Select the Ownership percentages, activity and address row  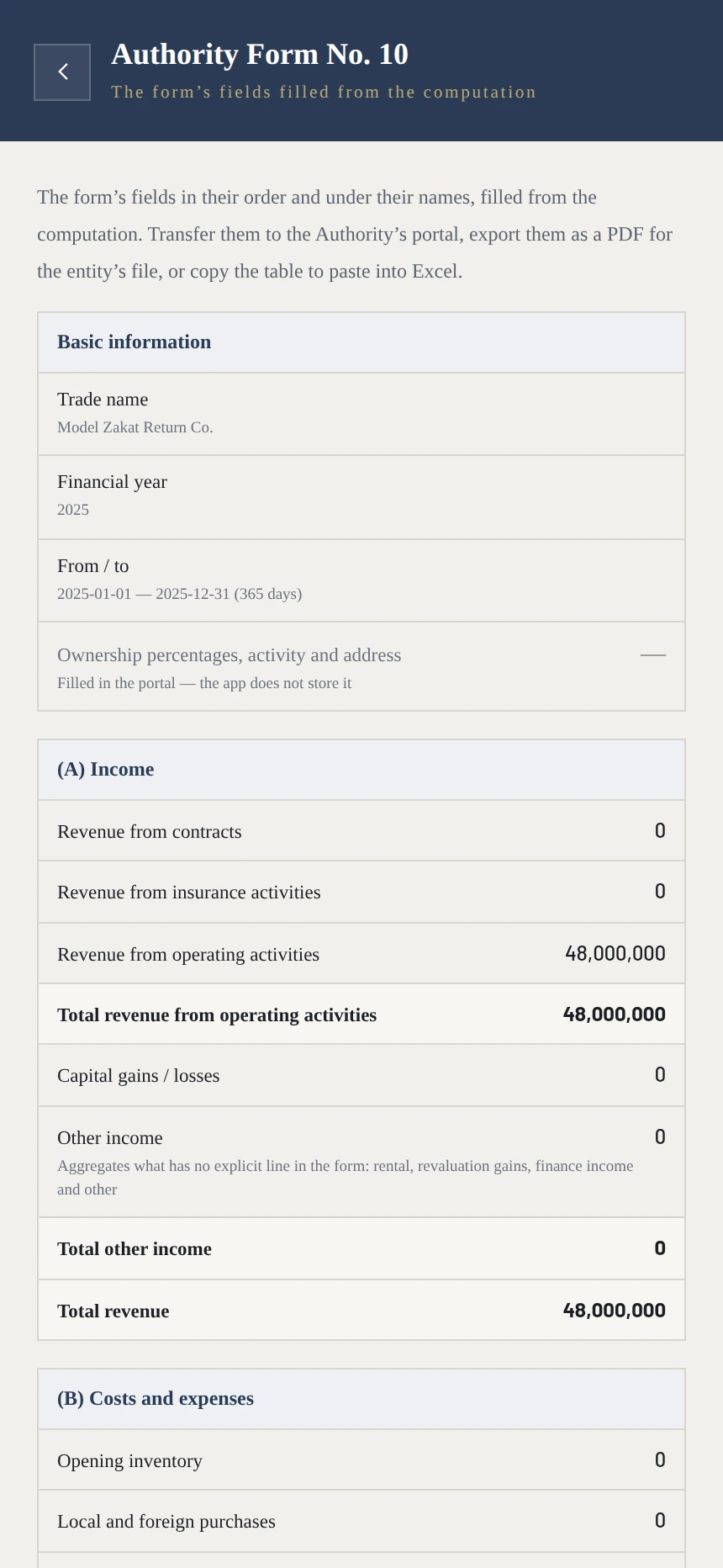click(361, 666)
